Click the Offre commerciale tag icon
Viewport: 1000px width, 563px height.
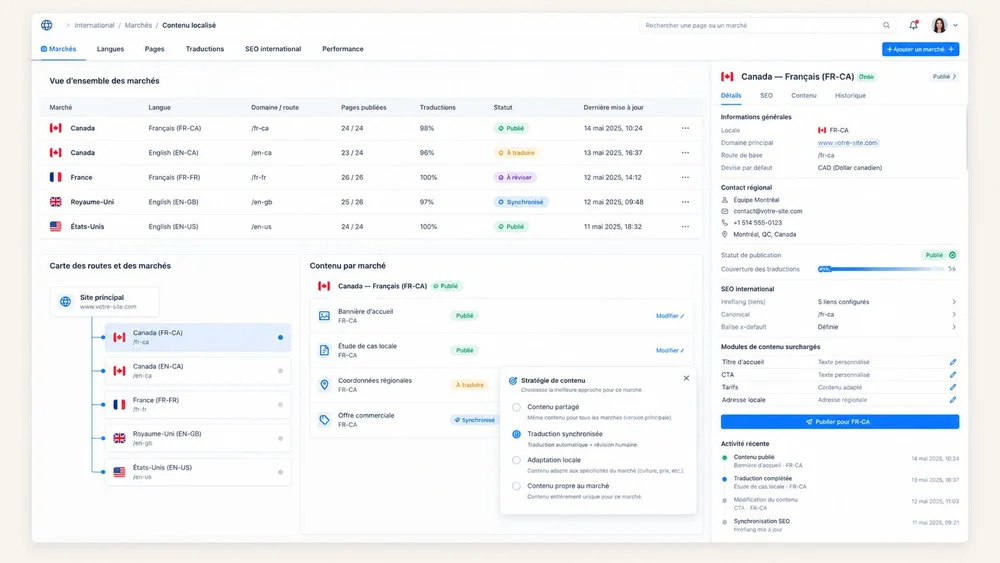(324, 420)
